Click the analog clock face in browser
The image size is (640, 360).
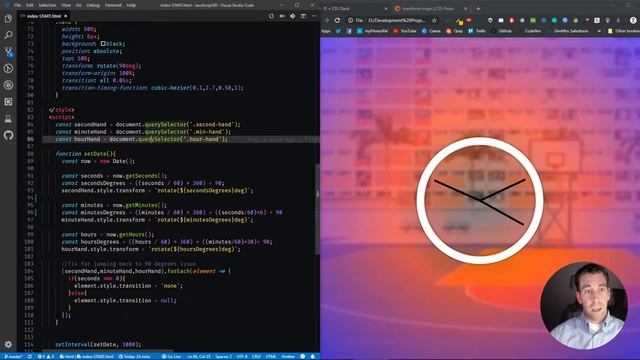coord(479,200)
